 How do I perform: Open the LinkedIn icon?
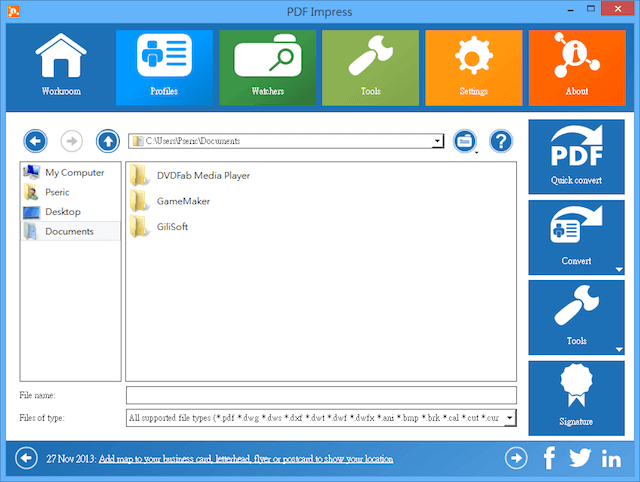click(611, 458)
